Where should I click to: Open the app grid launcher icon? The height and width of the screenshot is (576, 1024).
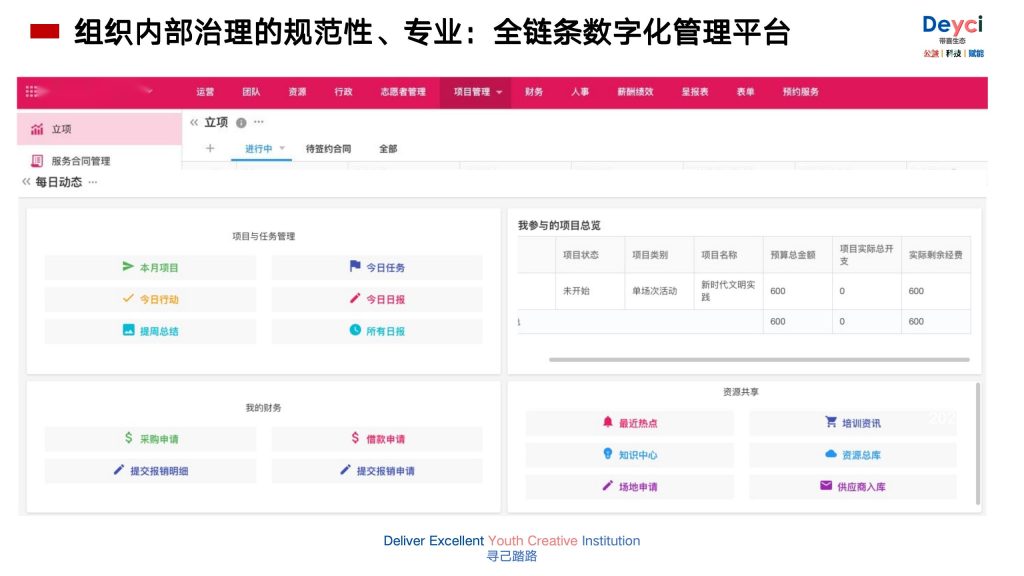[32, 91]
